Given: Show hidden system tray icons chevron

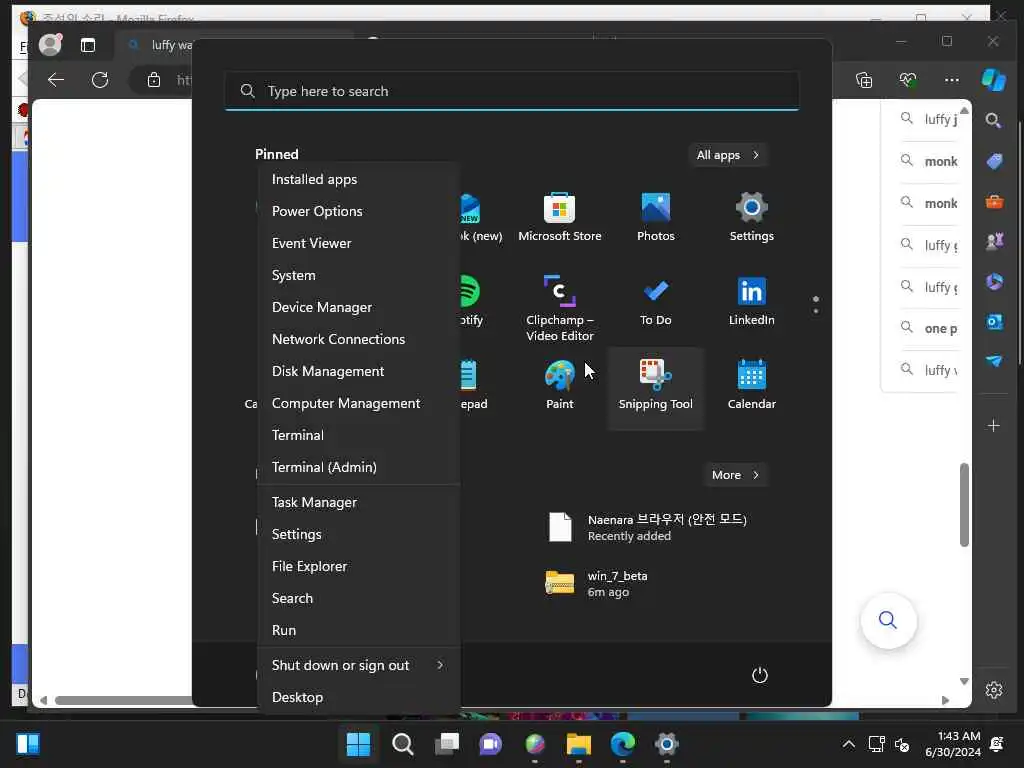Looking at the screenshot, I should click(848, 744).
